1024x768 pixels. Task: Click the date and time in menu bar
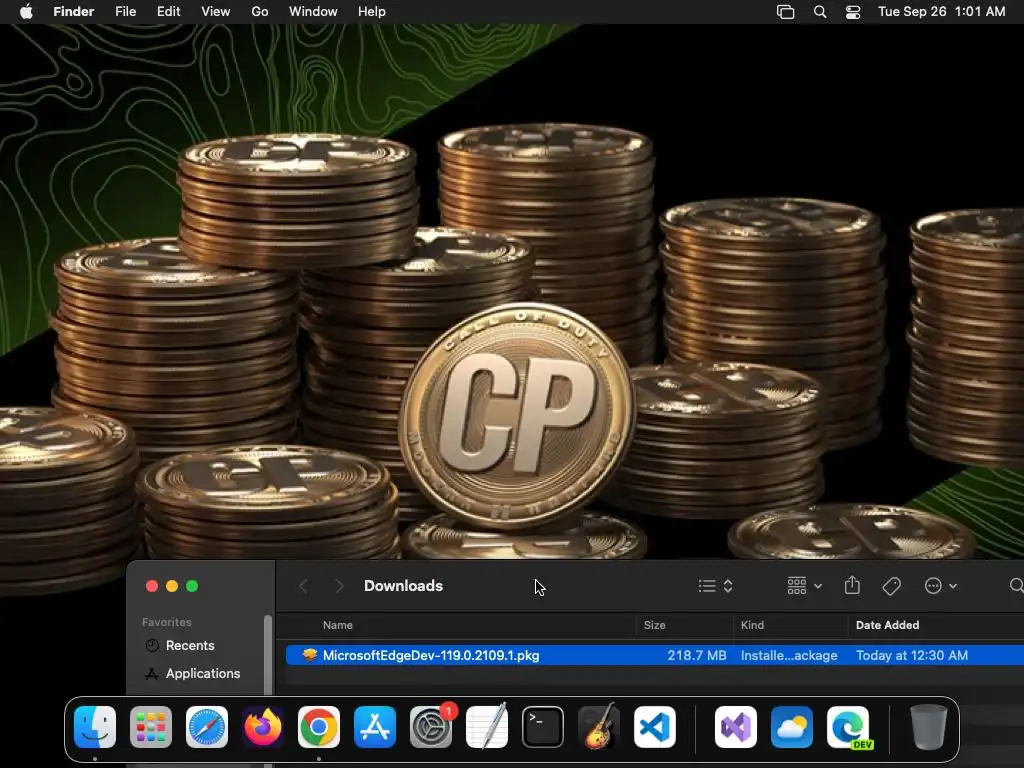941,12
